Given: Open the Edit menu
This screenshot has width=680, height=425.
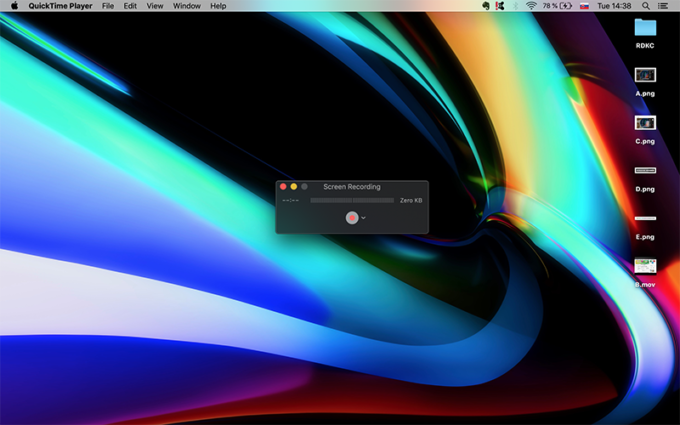Looking at the screenshot, I should pyautogui.click(x=130, y=6).
